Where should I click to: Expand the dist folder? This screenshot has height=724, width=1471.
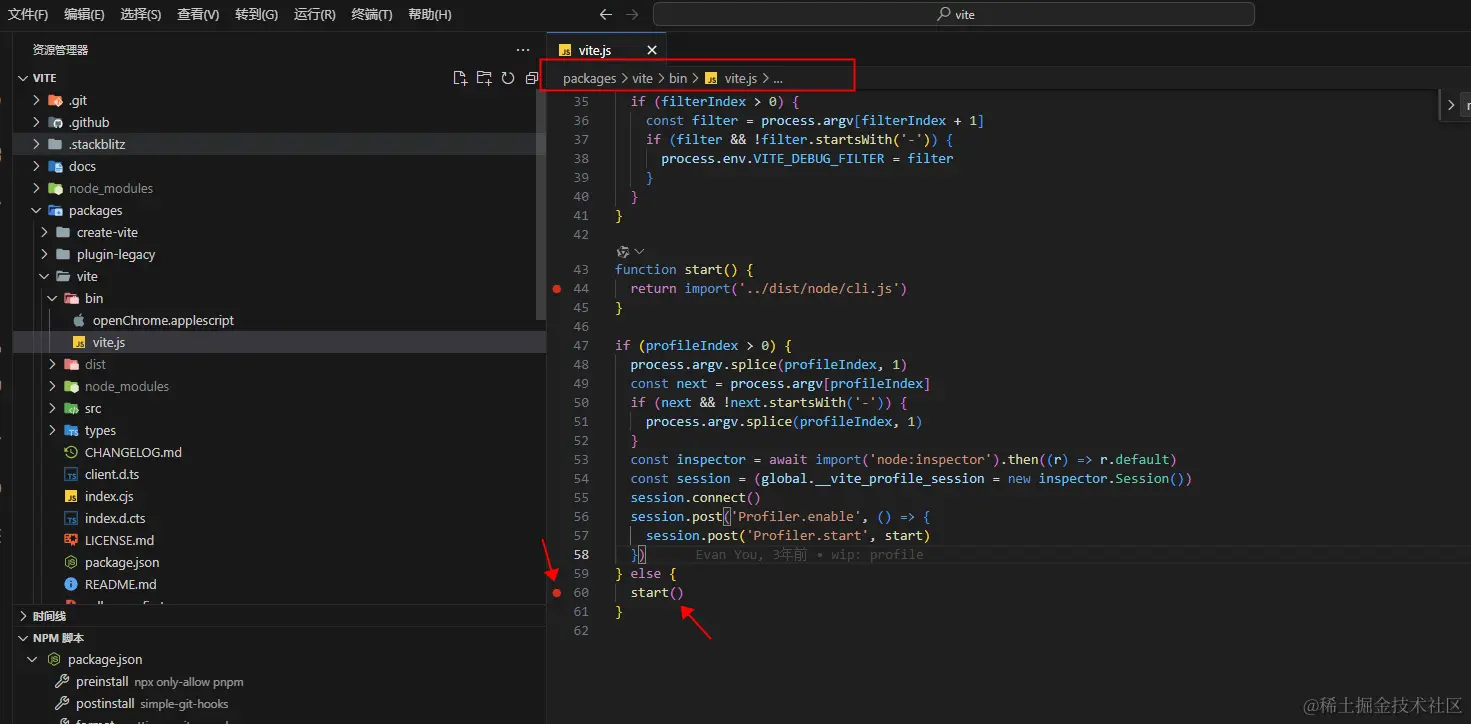[53, 365]
